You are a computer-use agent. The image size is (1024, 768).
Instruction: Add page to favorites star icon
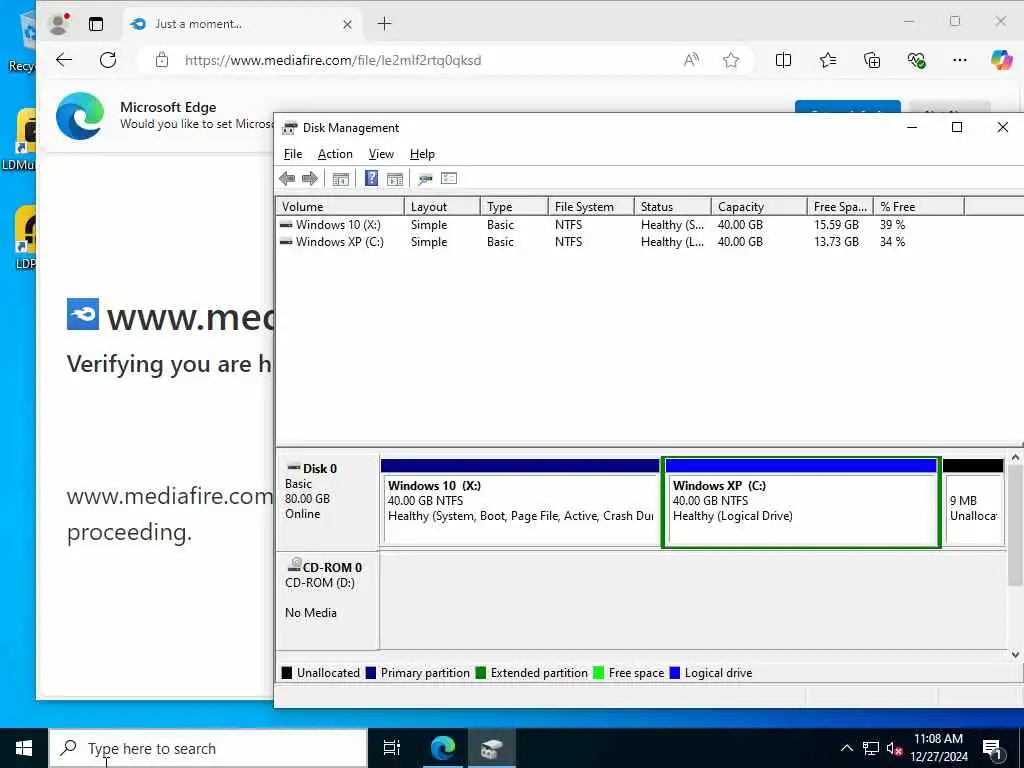731,60
